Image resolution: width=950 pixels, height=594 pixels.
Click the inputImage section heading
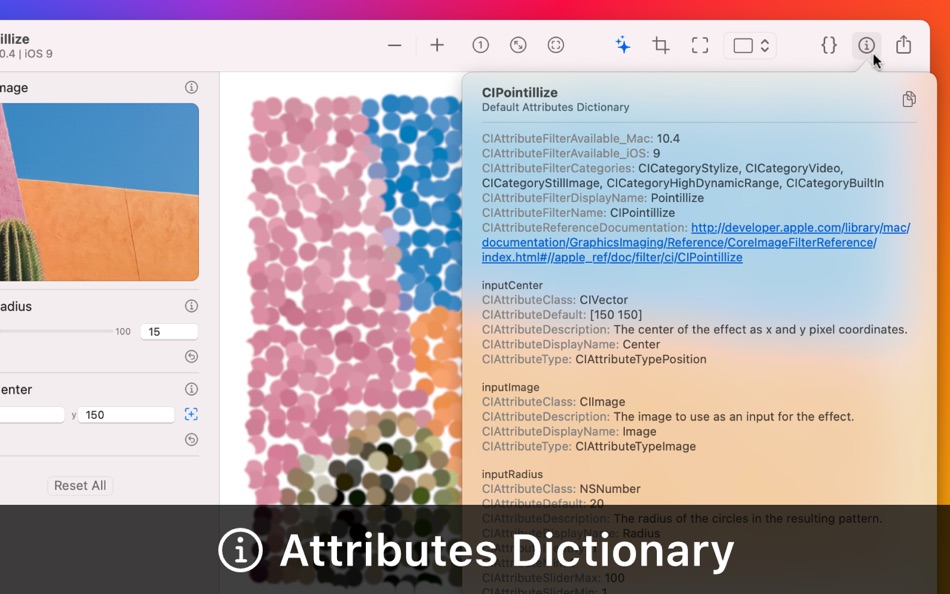(510, 387)
